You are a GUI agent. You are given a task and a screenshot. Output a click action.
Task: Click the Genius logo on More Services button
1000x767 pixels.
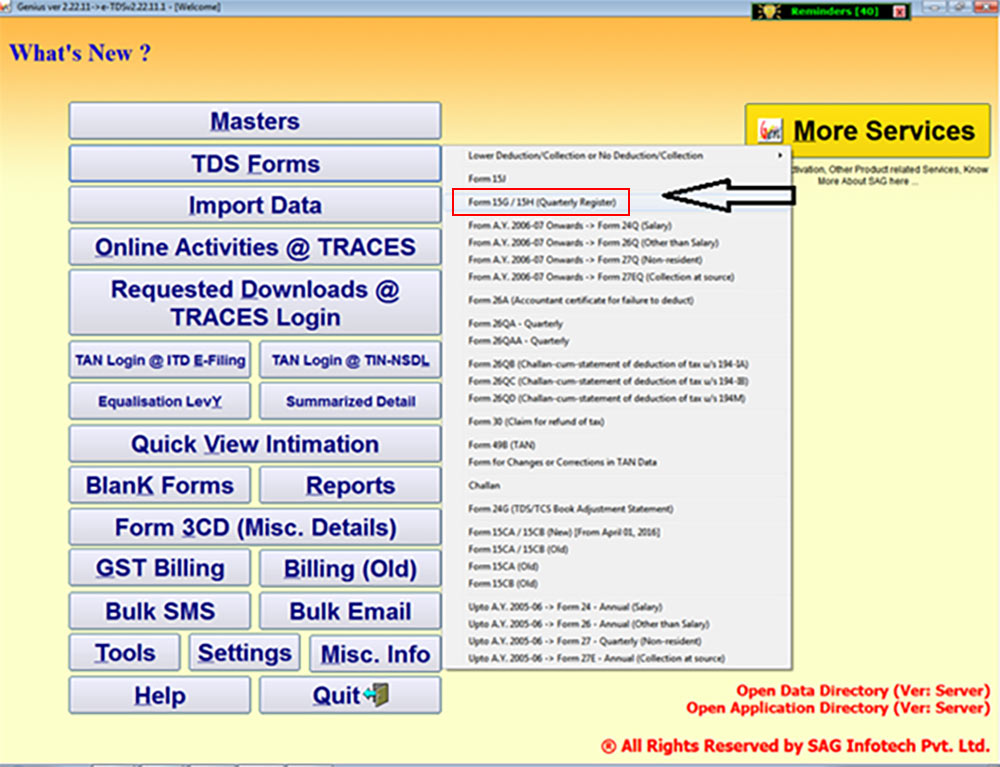770,130
